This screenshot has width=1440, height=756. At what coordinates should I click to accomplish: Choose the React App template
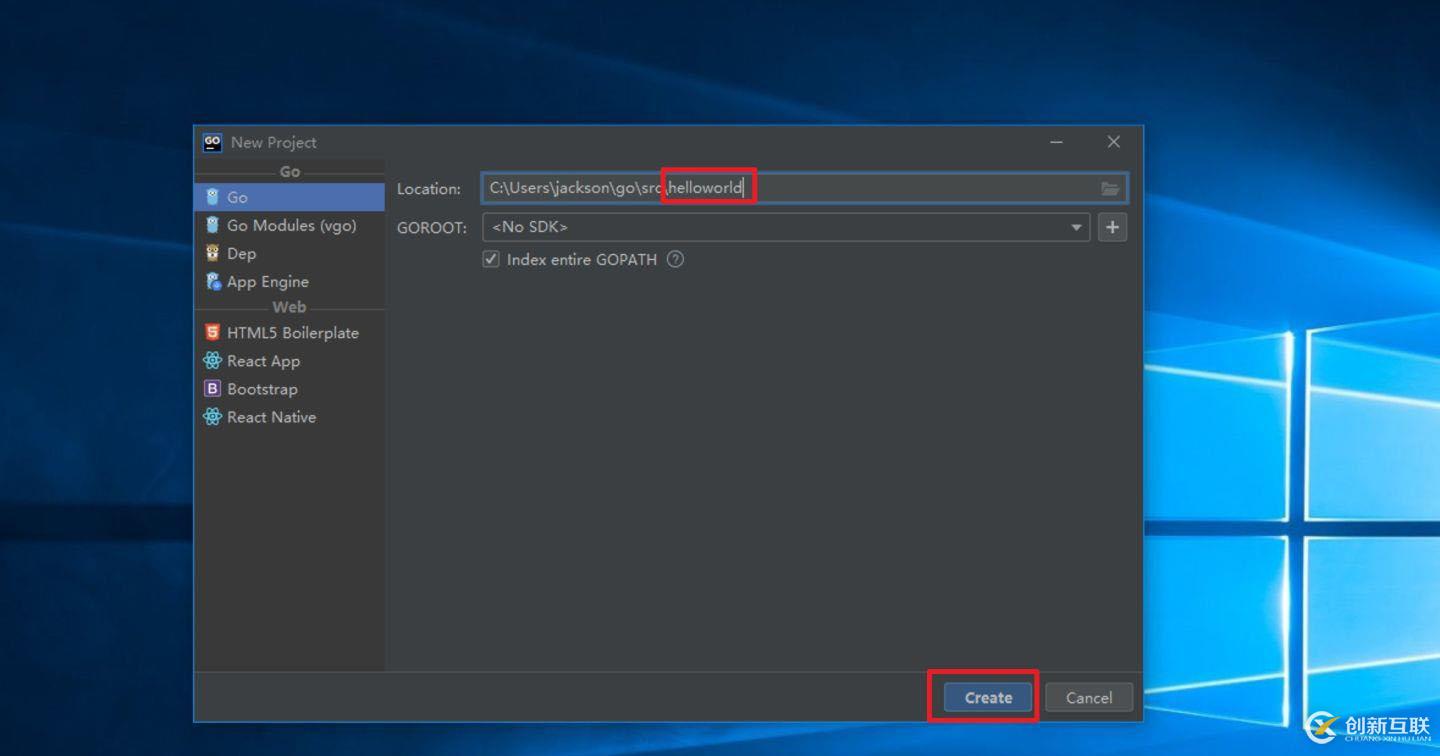coord(289,360)
